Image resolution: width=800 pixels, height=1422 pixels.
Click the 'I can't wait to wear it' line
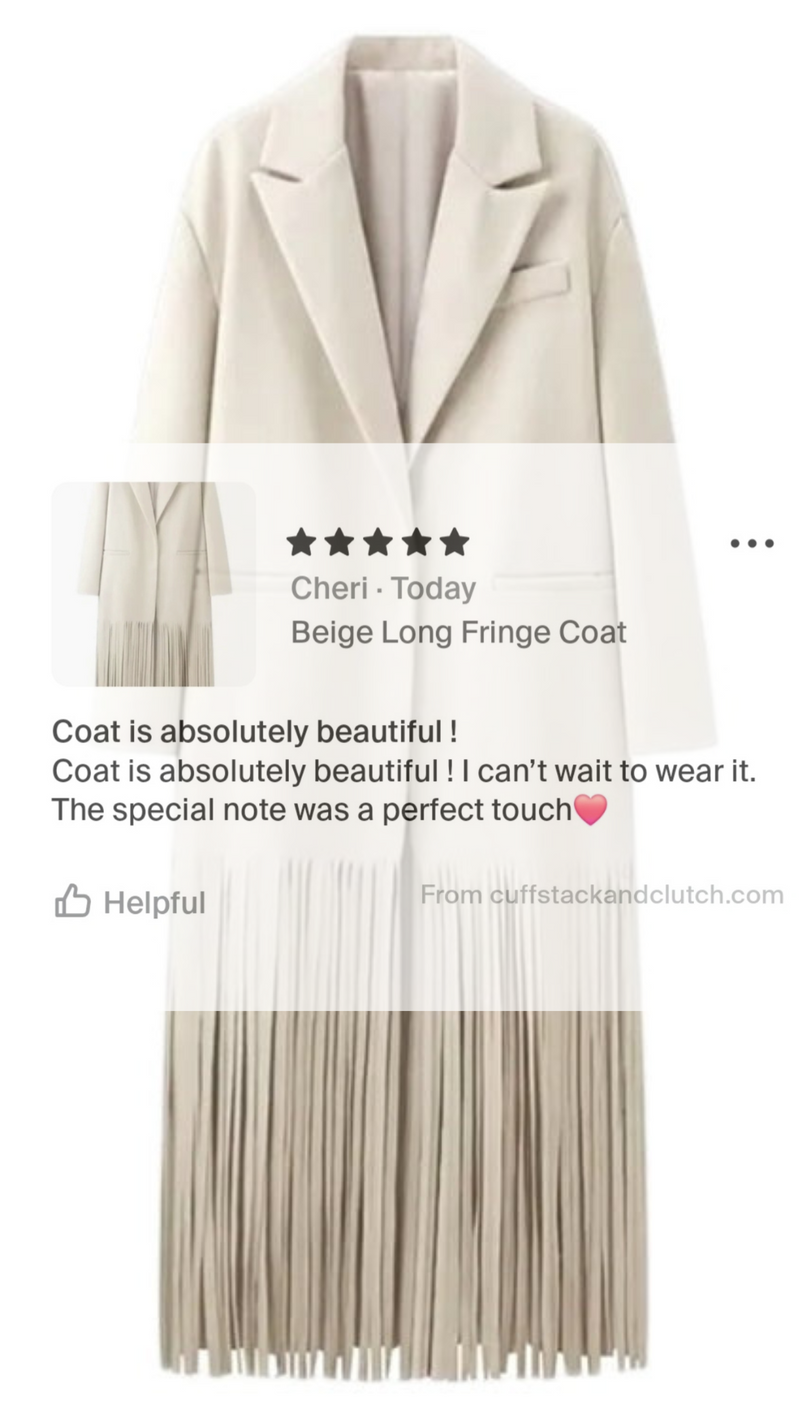[x=609, y=772]
